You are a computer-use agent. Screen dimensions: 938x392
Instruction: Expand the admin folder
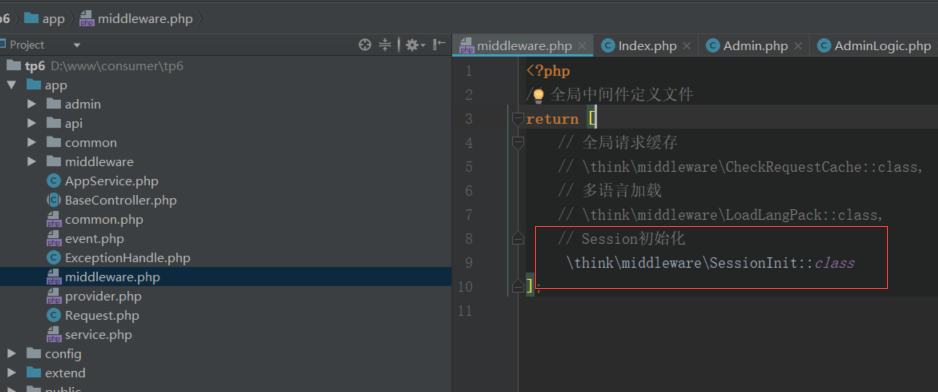click(x=32, y=104)
